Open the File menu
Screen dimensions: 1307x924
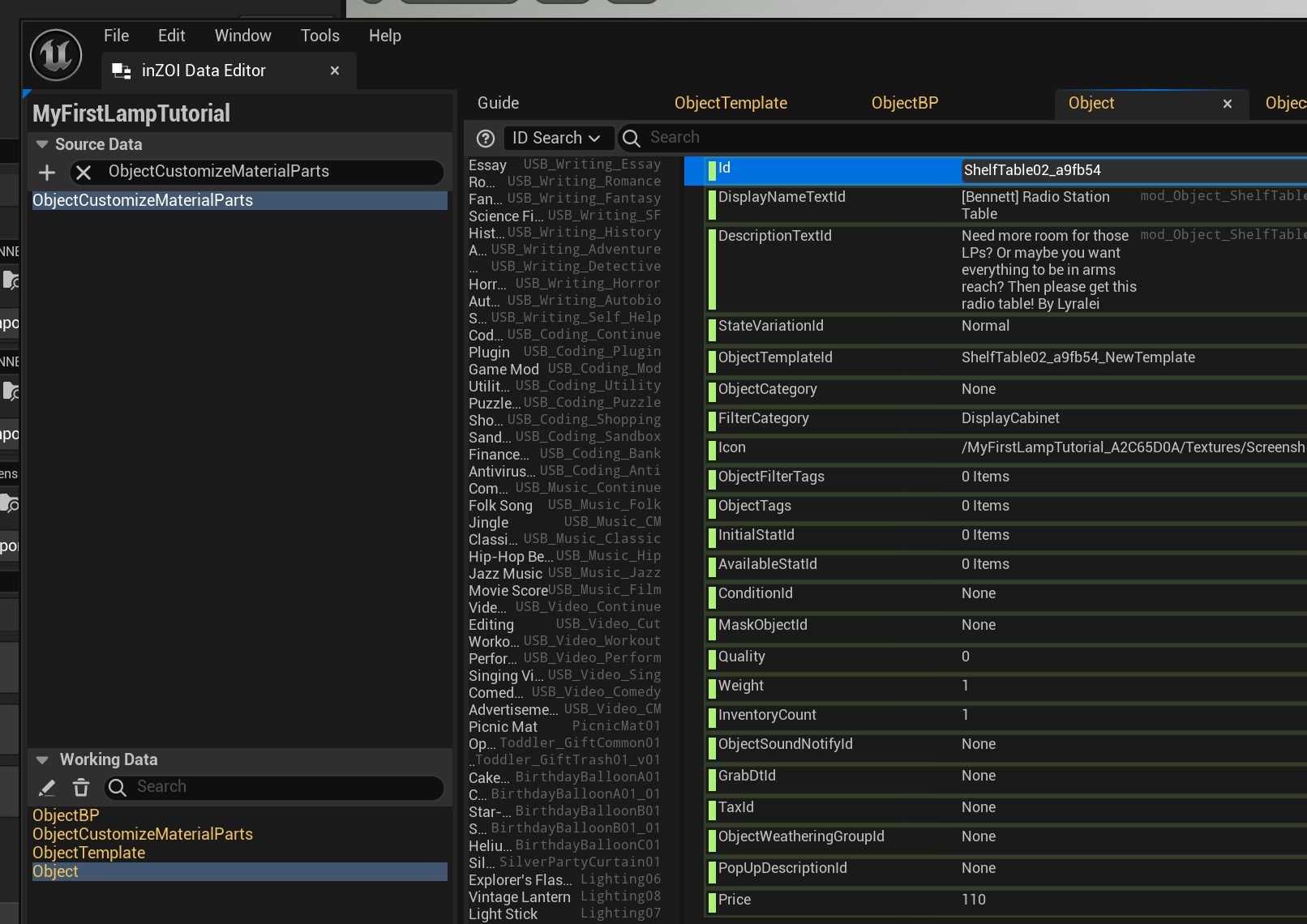(x=116, y=36)
